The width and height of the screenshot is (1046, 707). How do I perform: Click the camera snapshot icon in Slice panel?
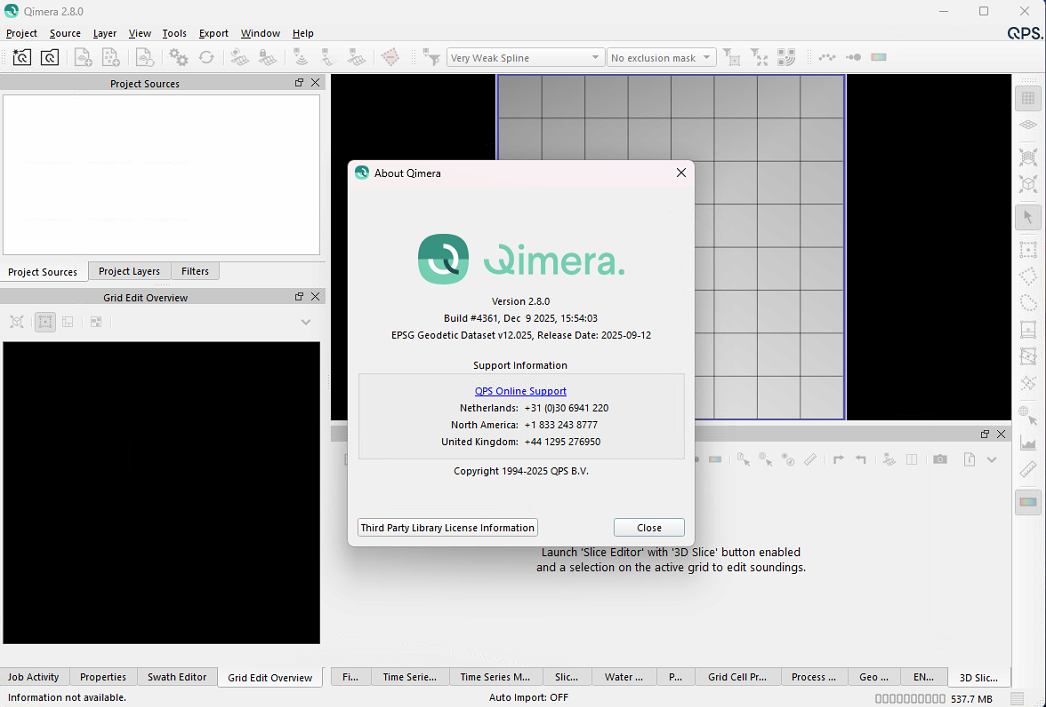click(940, 460)
